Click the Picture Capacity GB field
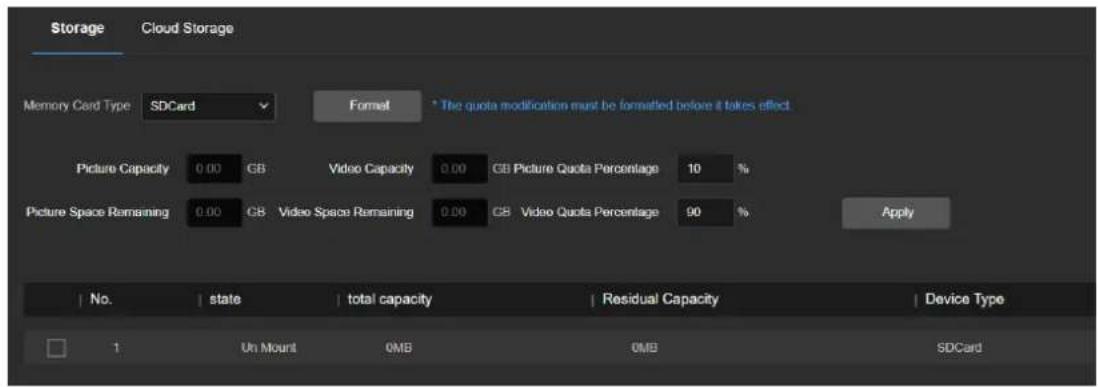Viewport: 1098px width, 387px height. pyautogui.click(x=214, y=169)
